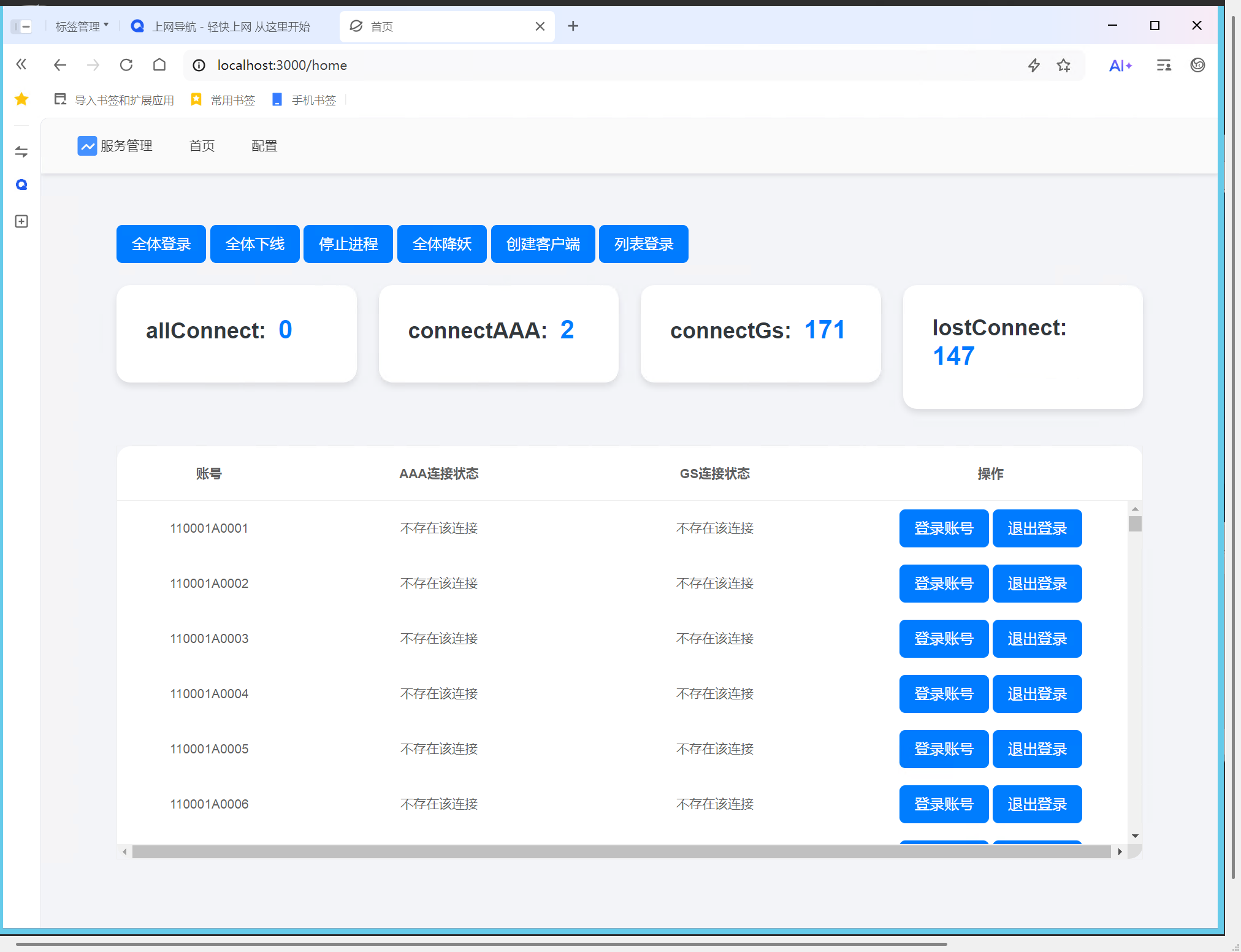View site info icon in address bar
This screenshot has height=952, width=1241.
tap(199, 65)
